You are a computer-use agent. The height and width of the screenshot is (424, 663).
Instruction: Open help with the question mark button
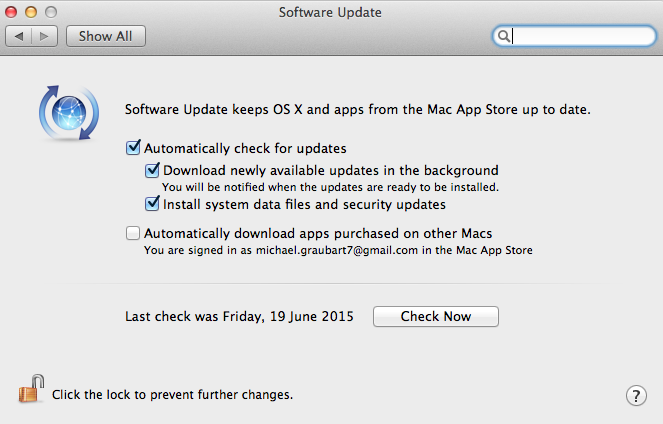click(636, 395)
